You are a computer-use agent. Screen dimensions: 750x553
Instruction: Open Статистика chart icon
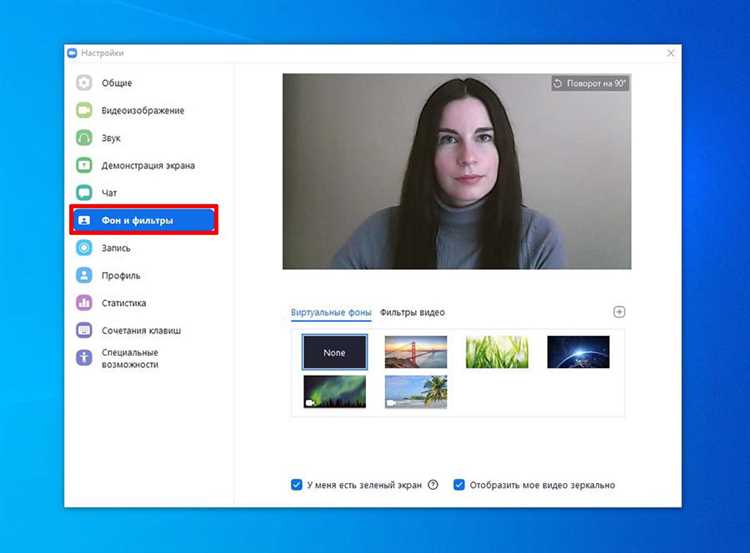coord(84,303)
